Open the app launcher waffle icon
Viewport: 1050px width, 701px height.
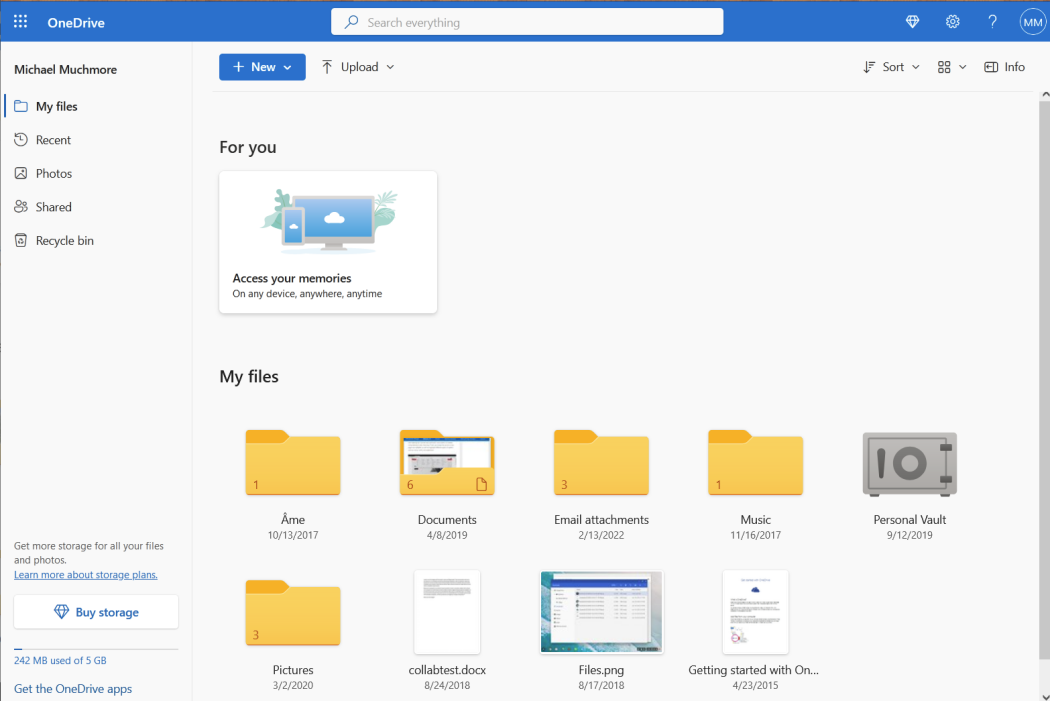coord(20,21)
